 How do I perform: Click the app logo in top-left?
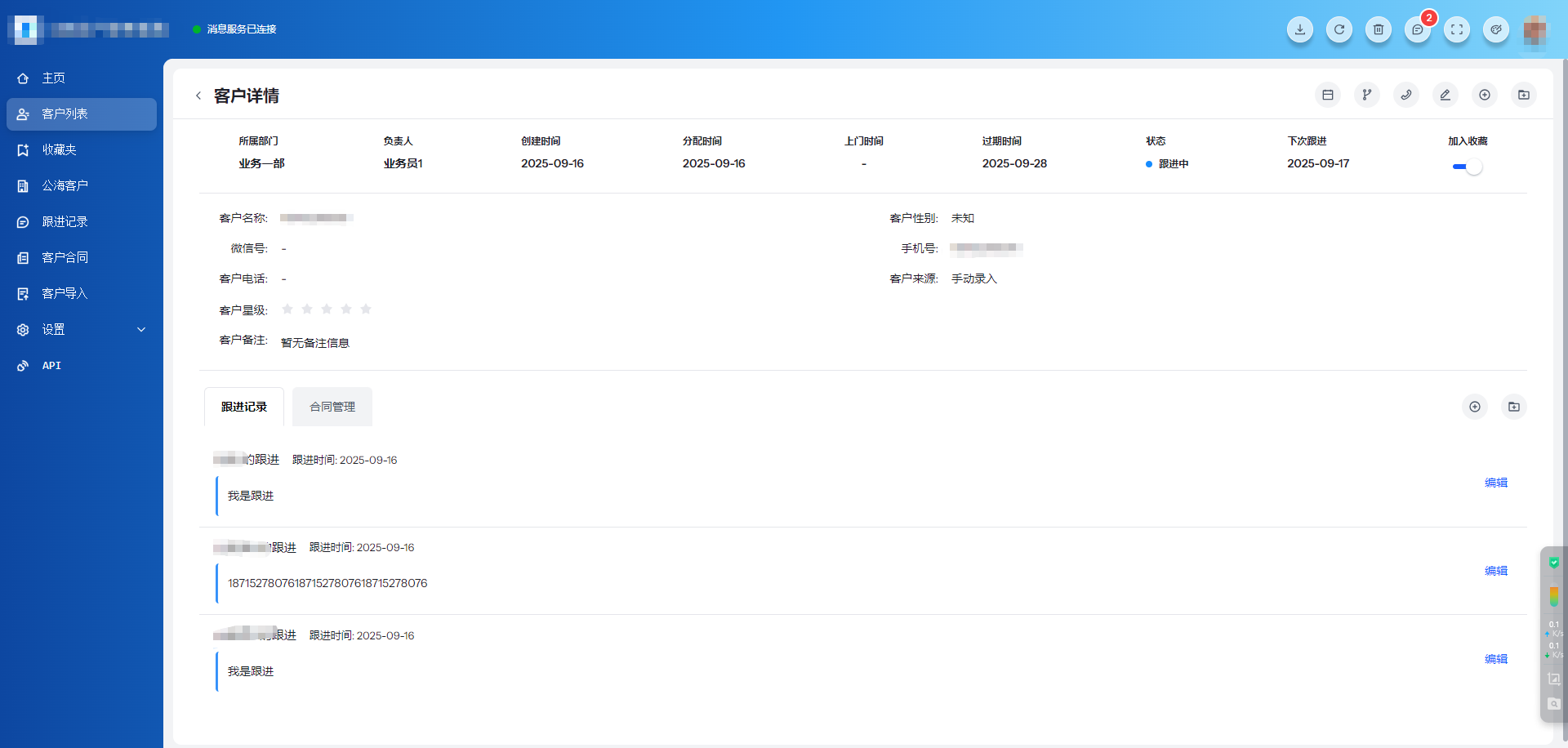[x=26, y=29]
